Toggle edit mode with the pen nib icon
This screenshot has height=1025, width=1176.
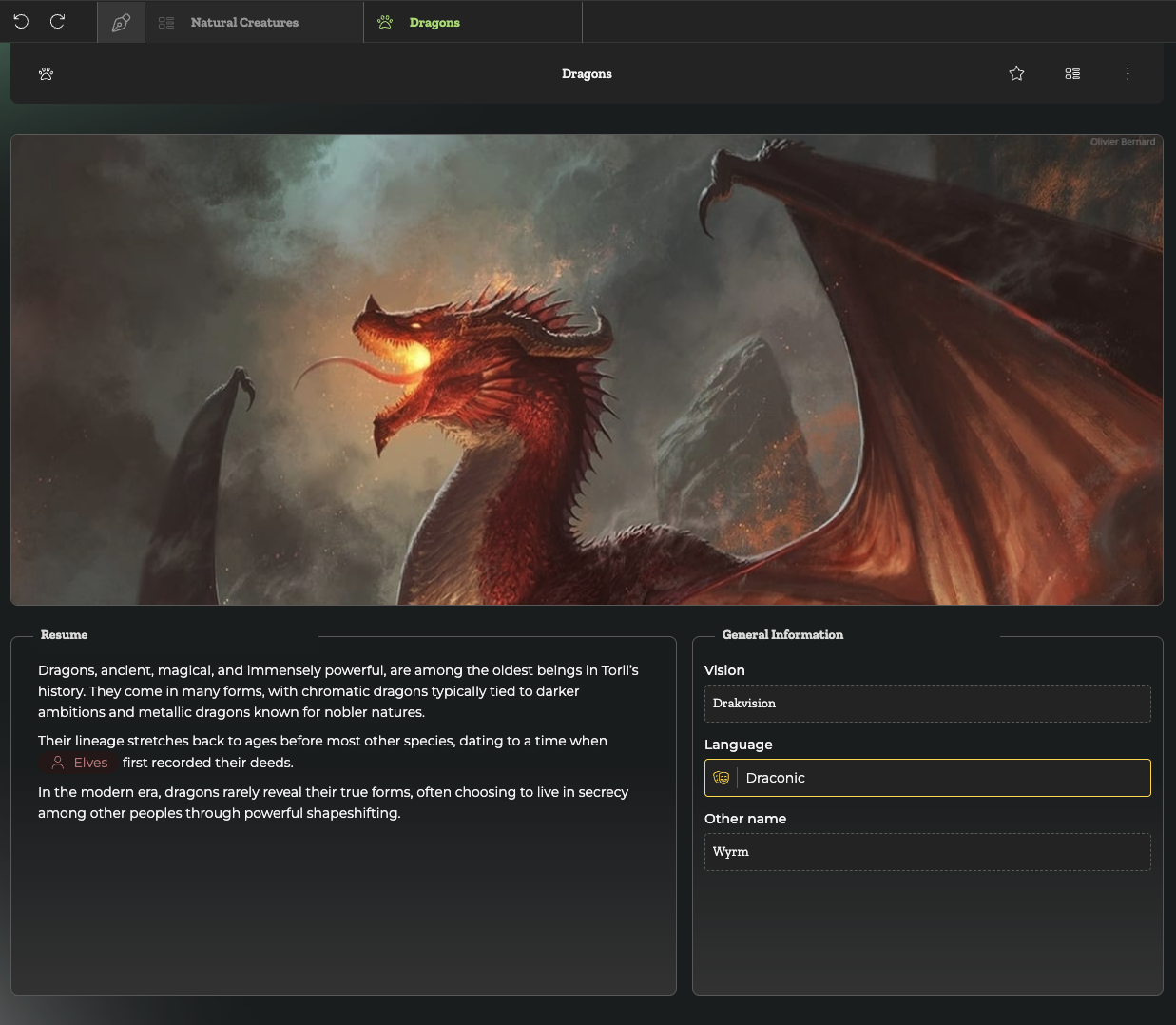[x=121, y=22]
